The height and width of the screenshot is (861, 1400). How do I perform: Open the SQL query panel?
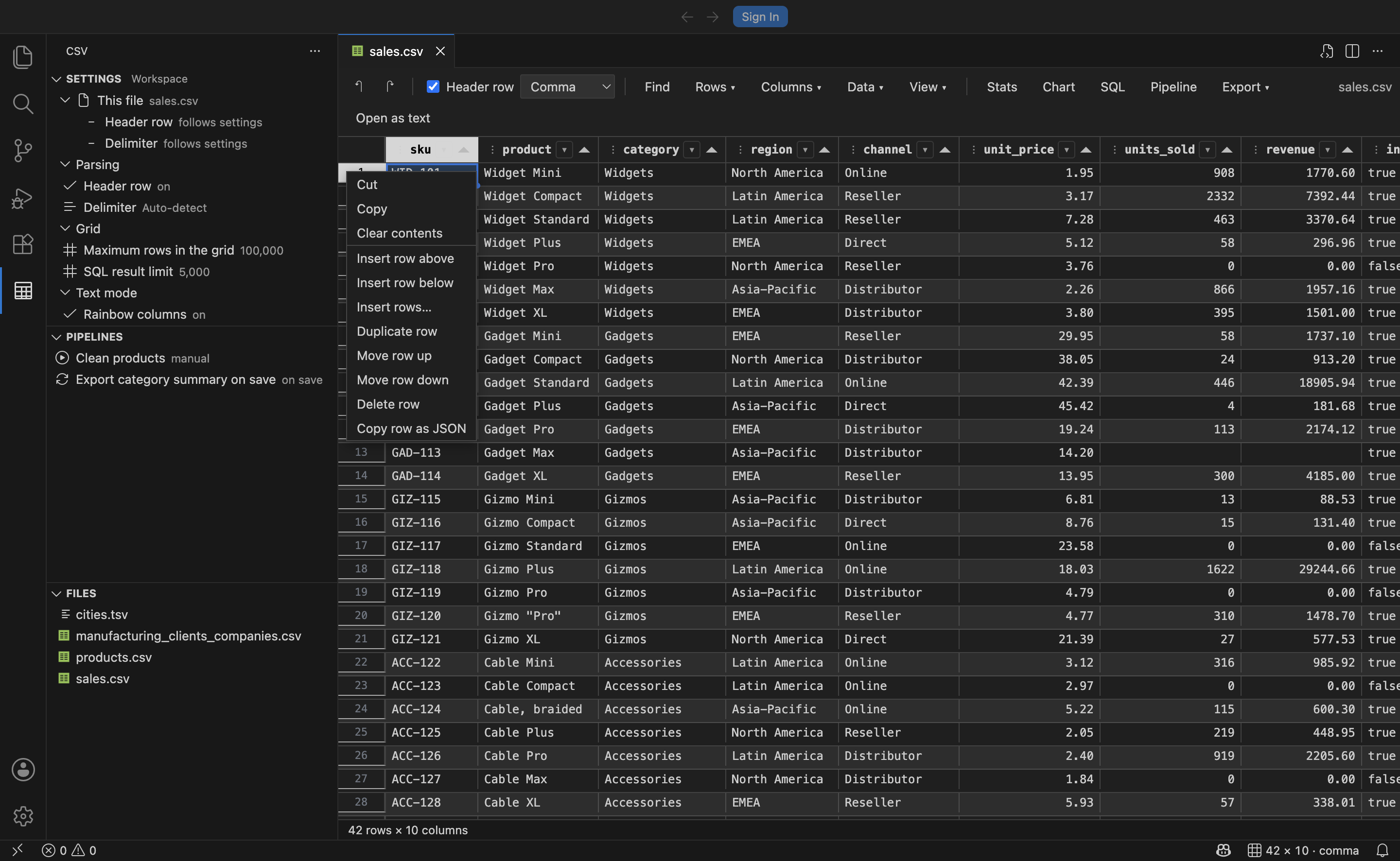(x=1112, y=87)
